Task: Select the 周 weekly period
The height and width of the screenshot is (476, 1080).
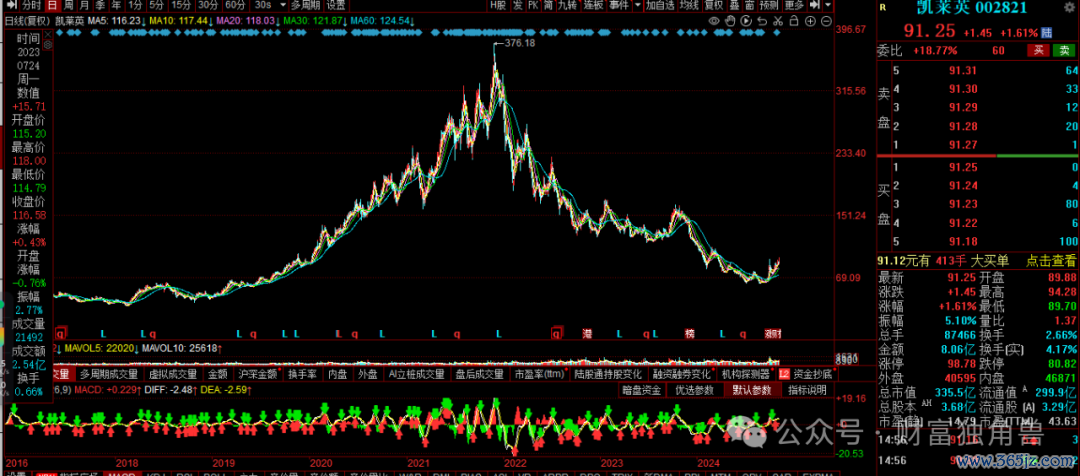Action: coord(68,6)
